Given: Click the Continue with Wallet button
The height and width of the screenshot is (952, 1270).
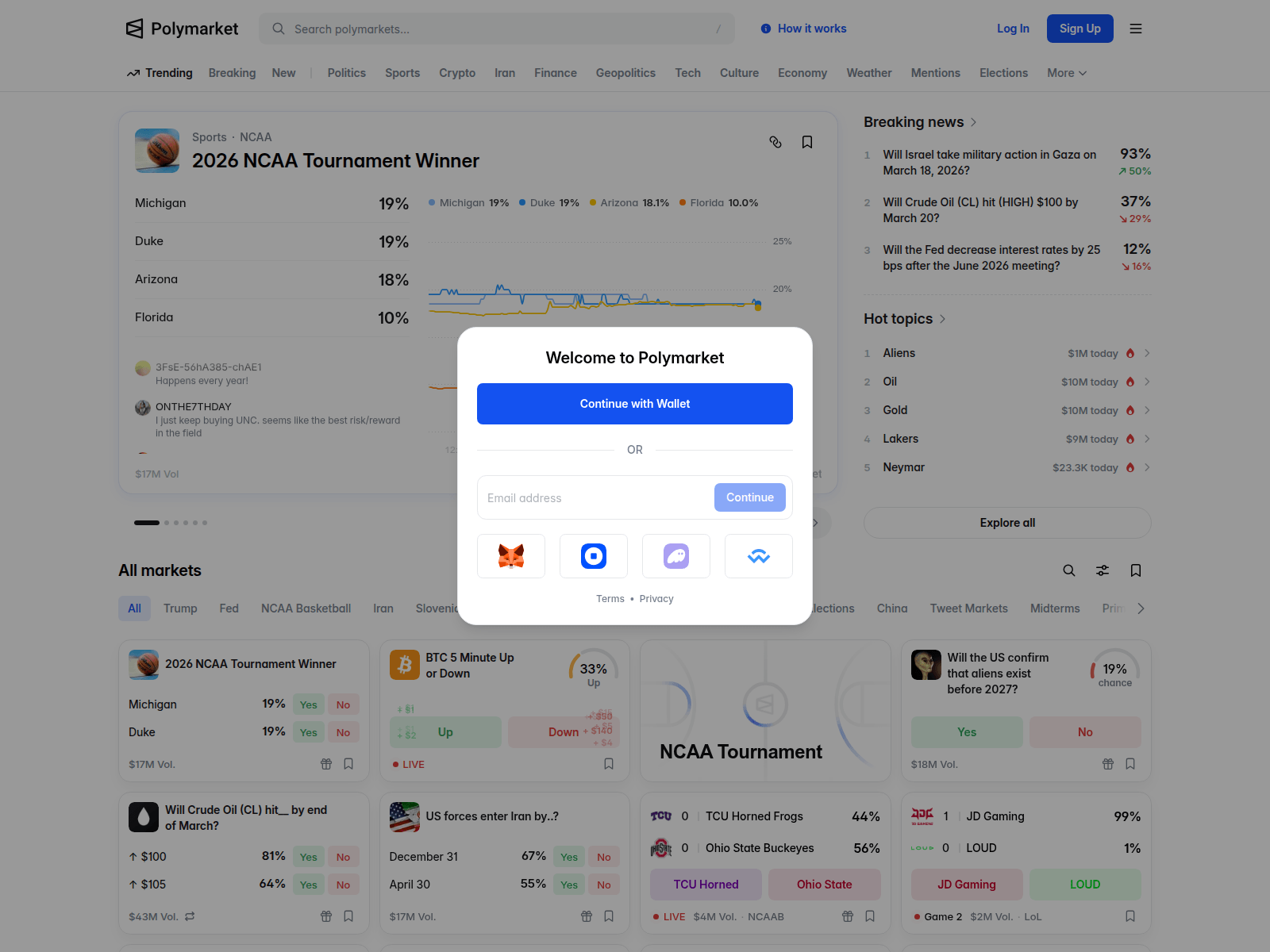Looking at the screenshot, I should 634,403.
